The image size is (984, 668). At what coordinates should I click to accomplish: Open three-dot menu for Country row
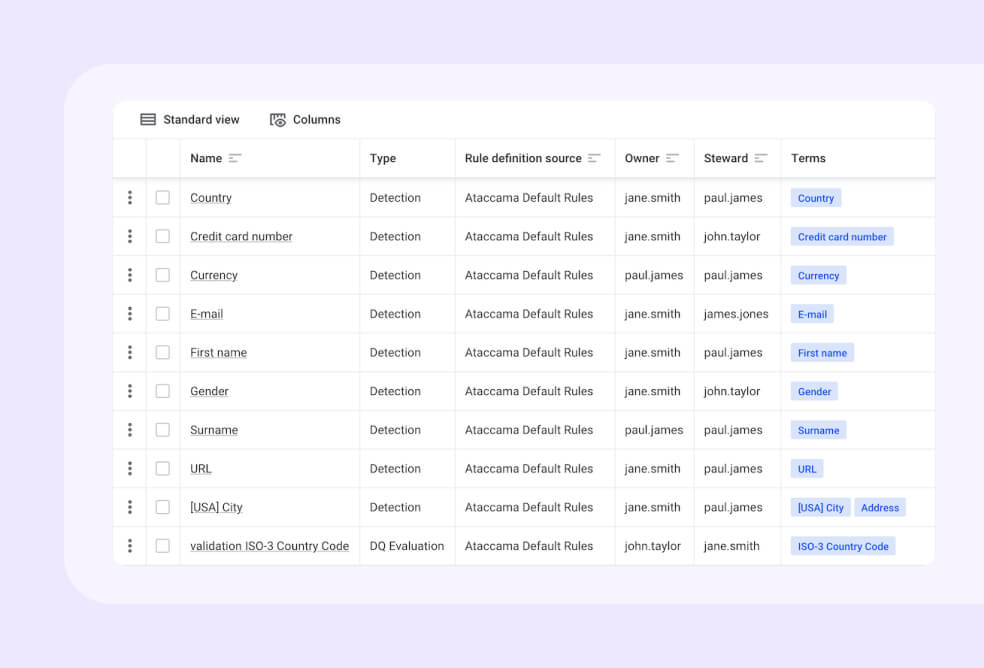tap(130, 198)
